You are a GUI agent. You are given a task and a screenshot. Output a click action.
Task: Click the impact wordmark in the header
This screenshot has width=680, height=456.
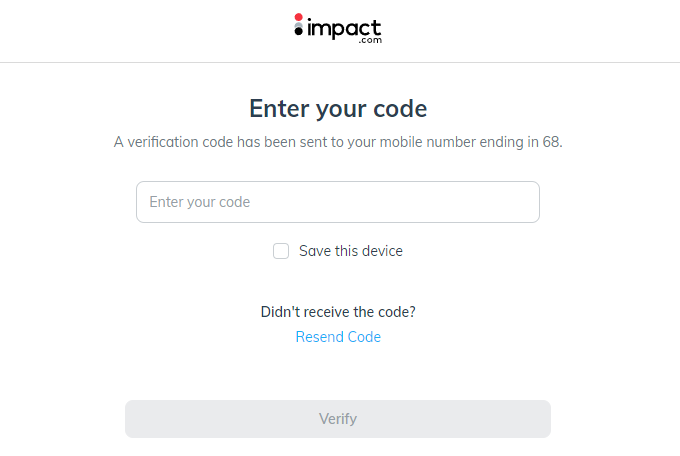point(344,29)
